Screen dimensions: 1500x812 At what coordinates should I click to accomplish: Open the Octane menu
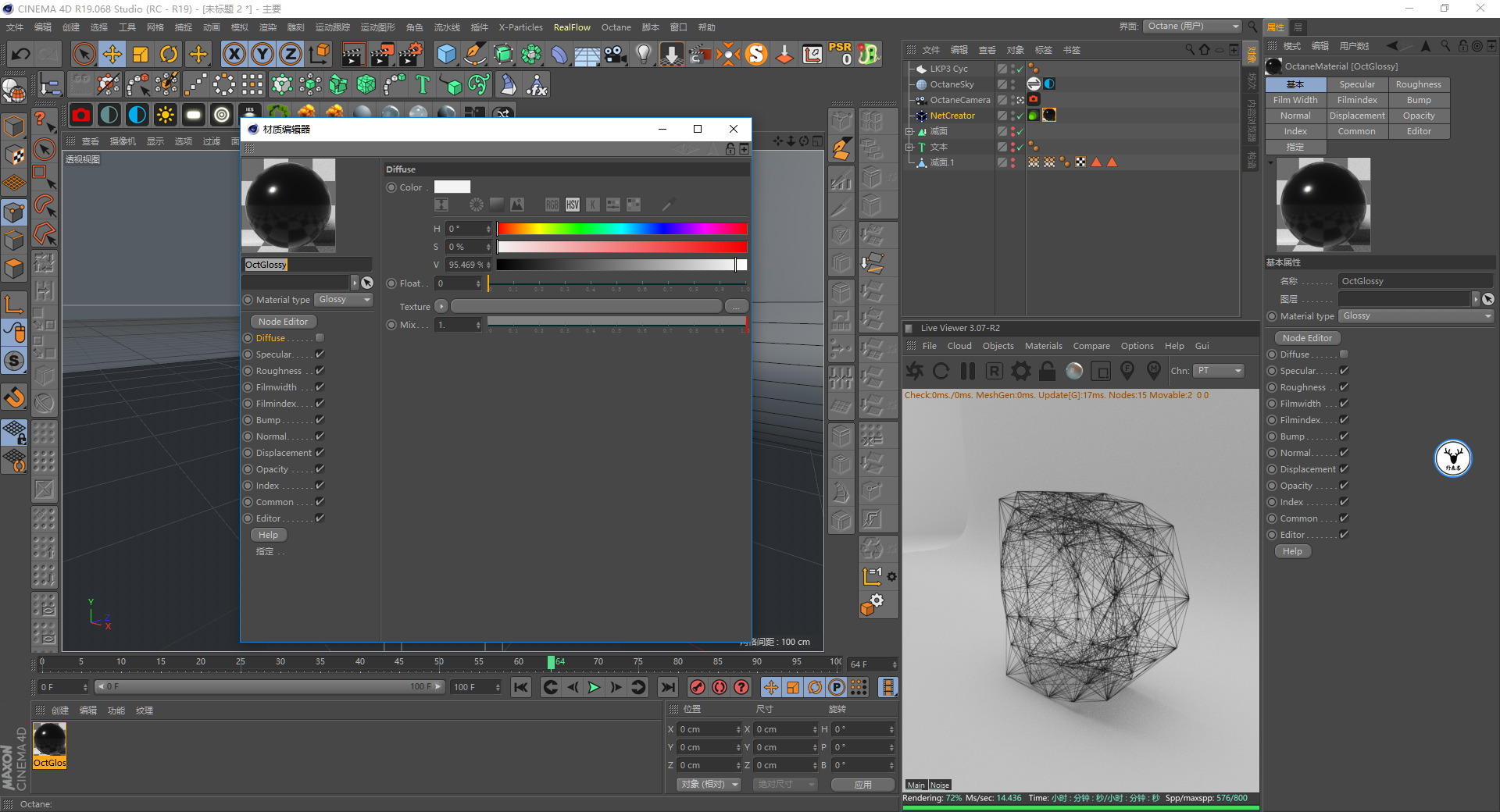pyautogui.click(x=616, y=27)
